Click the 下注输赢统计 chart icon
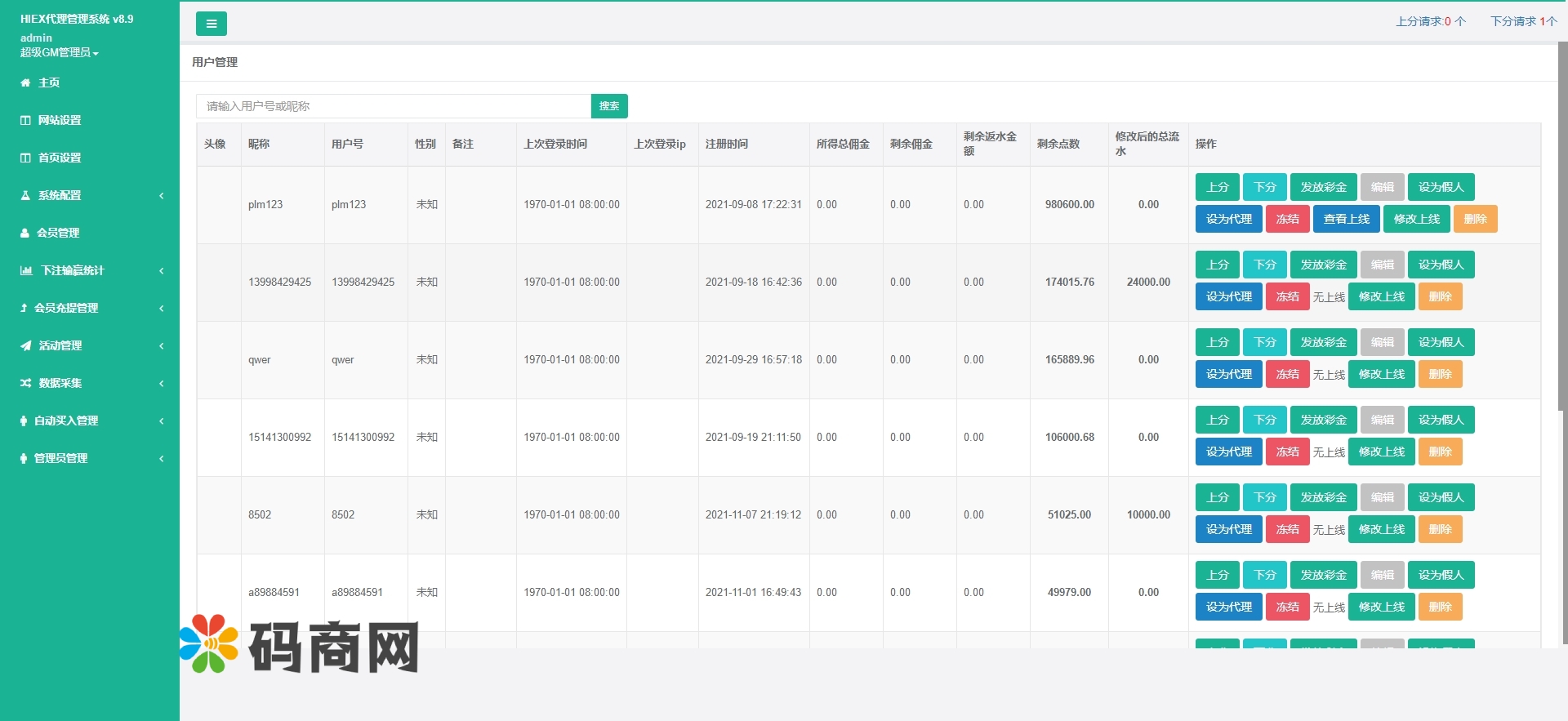1568x721 pixels. [x=26, y=270]
